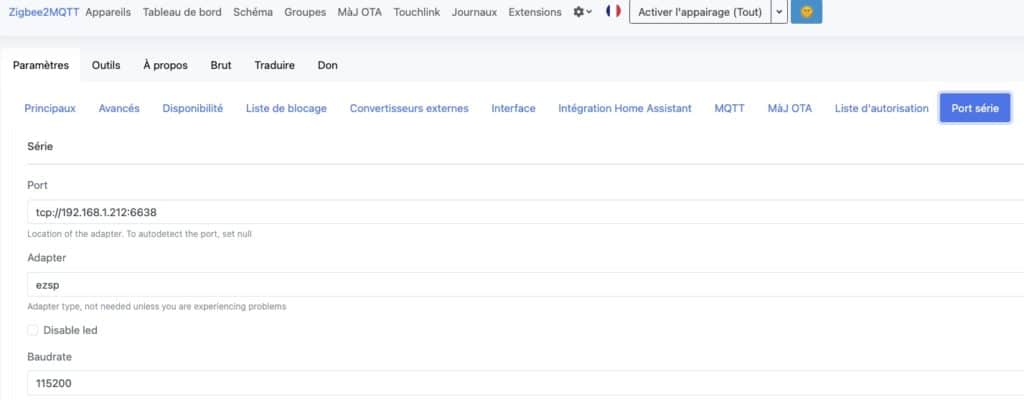Open Interface settings section
Image resolution: width=1024 pixels, height=400 pixels.
coord(513,108)
